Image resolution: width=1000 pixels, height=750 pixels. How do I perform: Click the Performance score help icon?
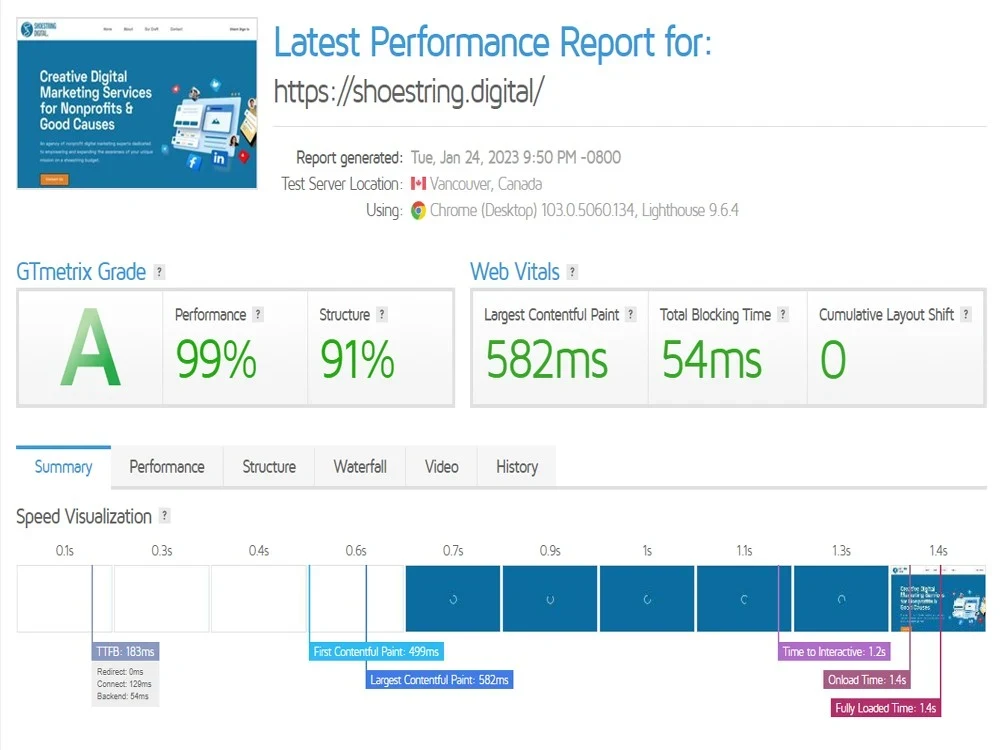pos(258,314)
